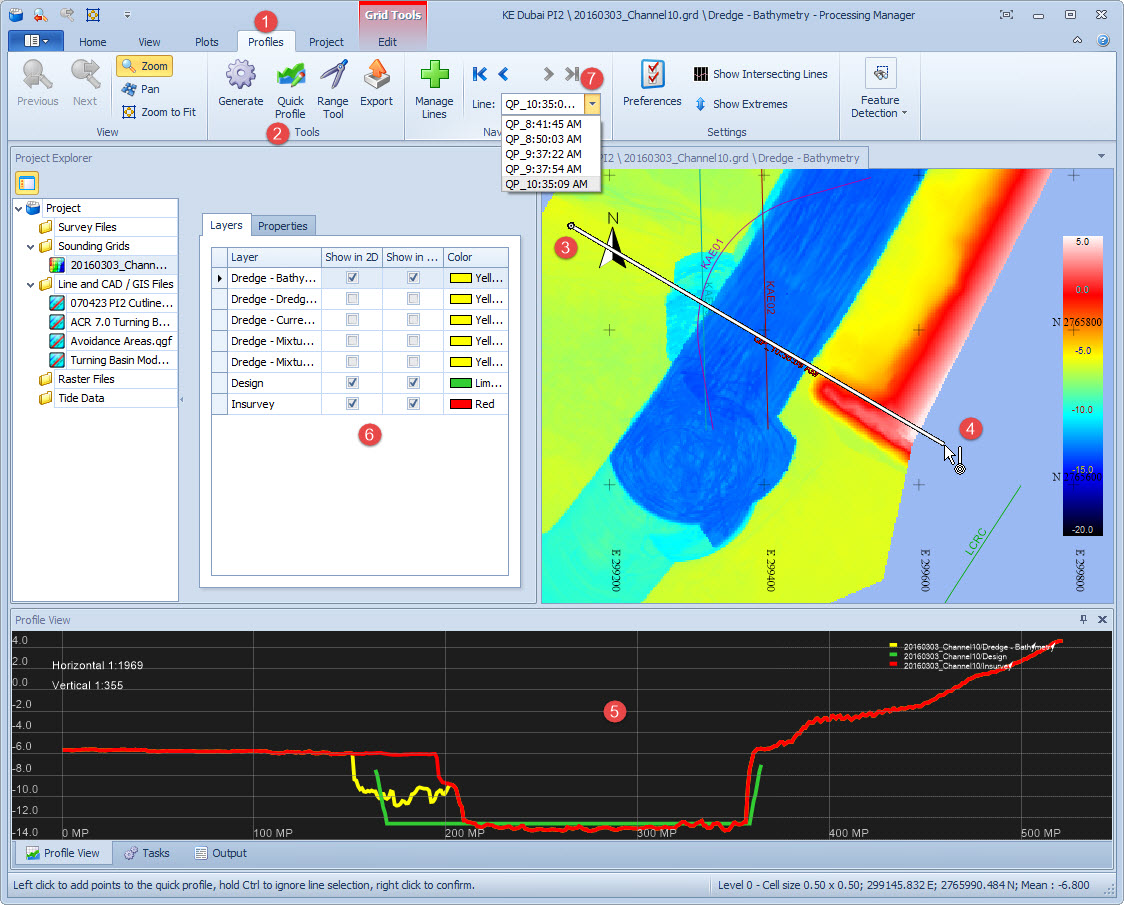The height and width of the screenshot is (905, 1124).
Task: Collapse the Sounding Grids tree node
Action: click(x=30, y=246)
